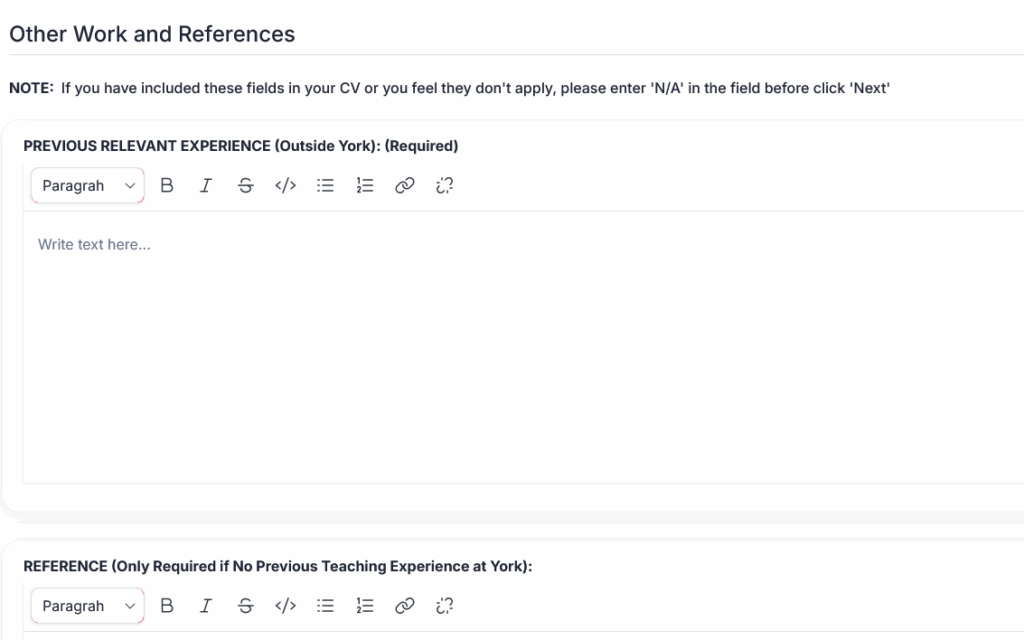The image size is (1024, 640).
Task: Expand the chevron on the experience Paragraph selector
Action: (129, 185)
